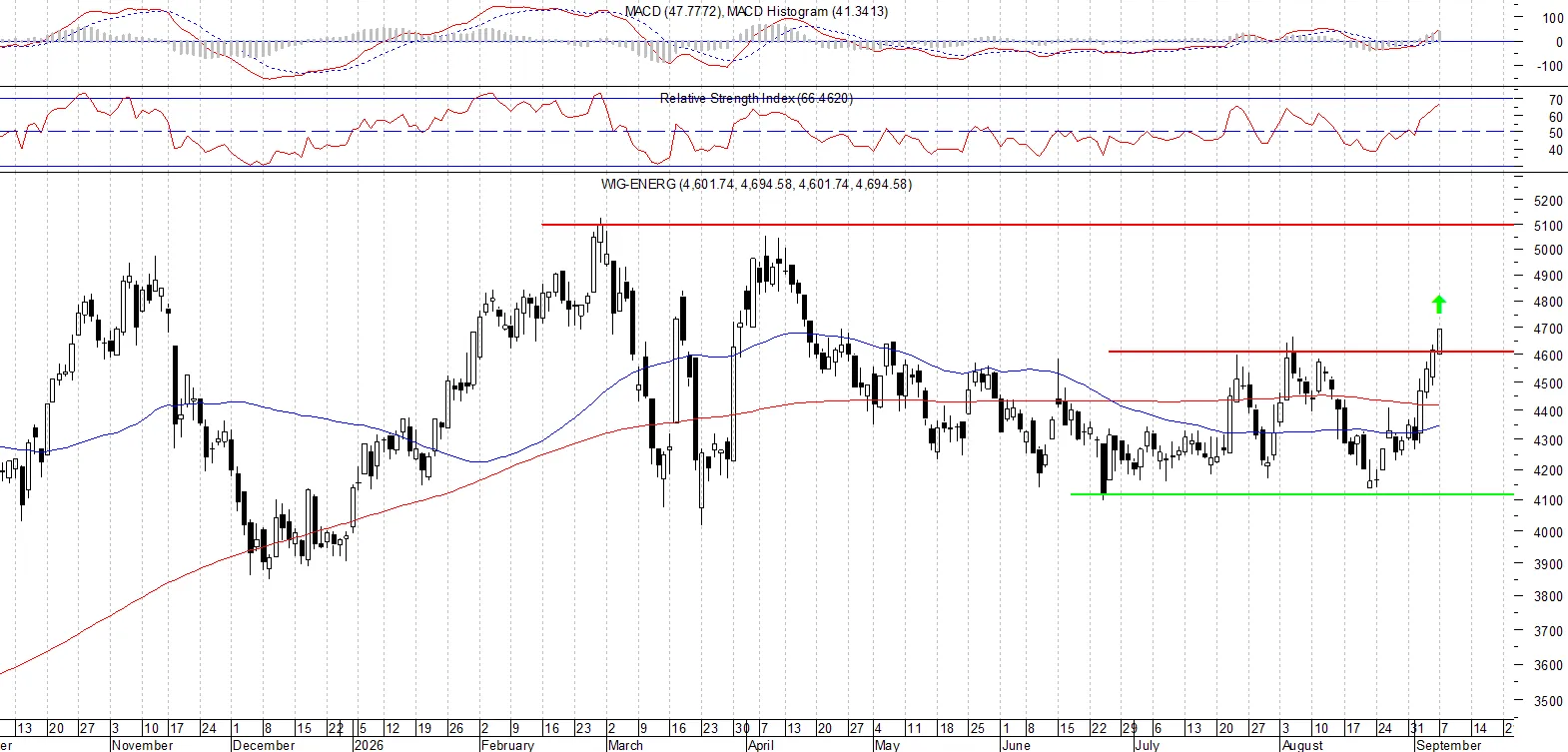Select the 5200 price axis label
Screen dimensions: 1568x752
pyautogui.click(x=1548, y=201)
